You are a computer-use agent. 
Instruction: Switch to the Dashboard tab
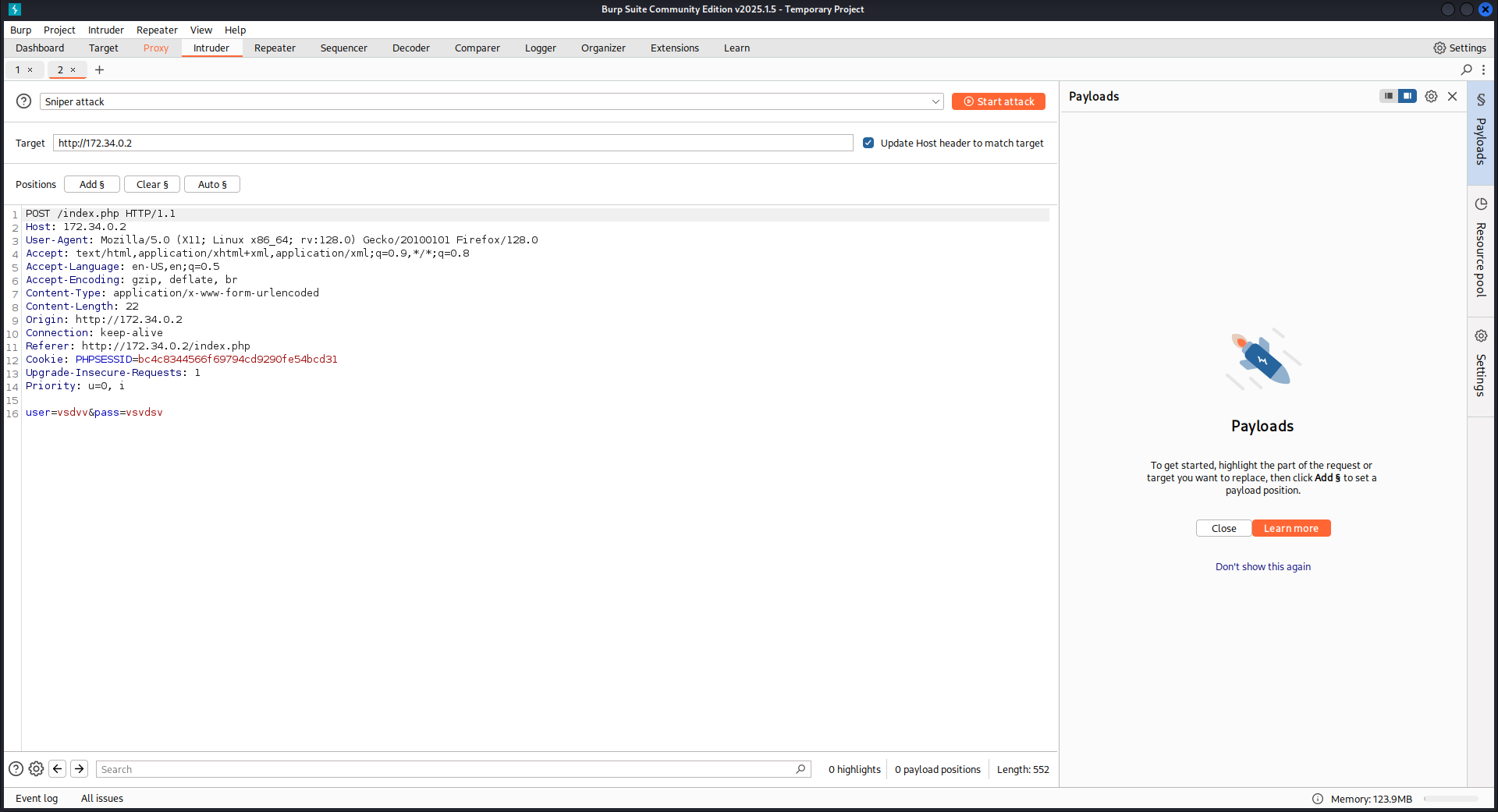(x=40, y=48)
